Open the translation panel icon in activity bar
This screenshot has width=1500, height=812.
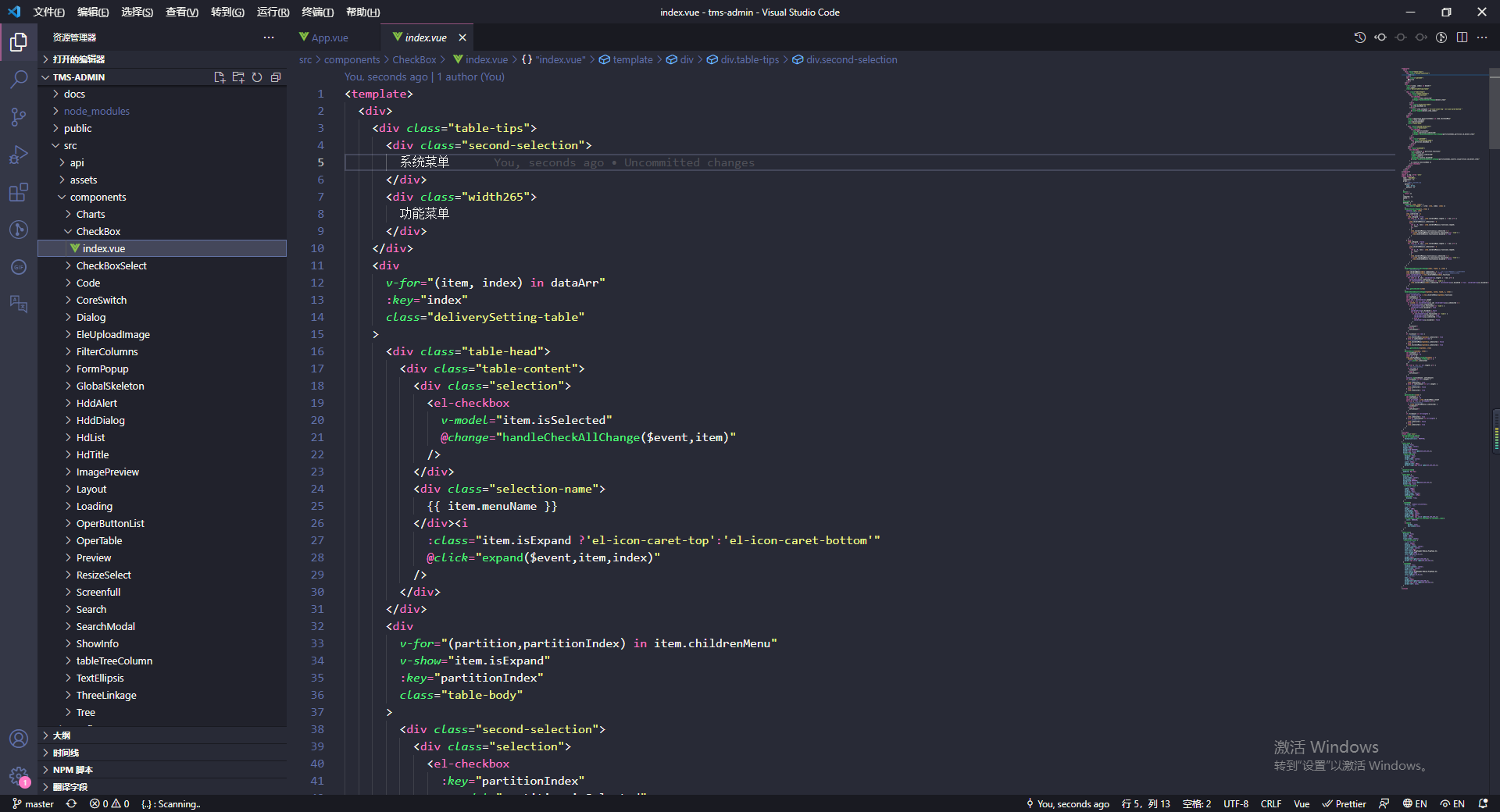19,304
